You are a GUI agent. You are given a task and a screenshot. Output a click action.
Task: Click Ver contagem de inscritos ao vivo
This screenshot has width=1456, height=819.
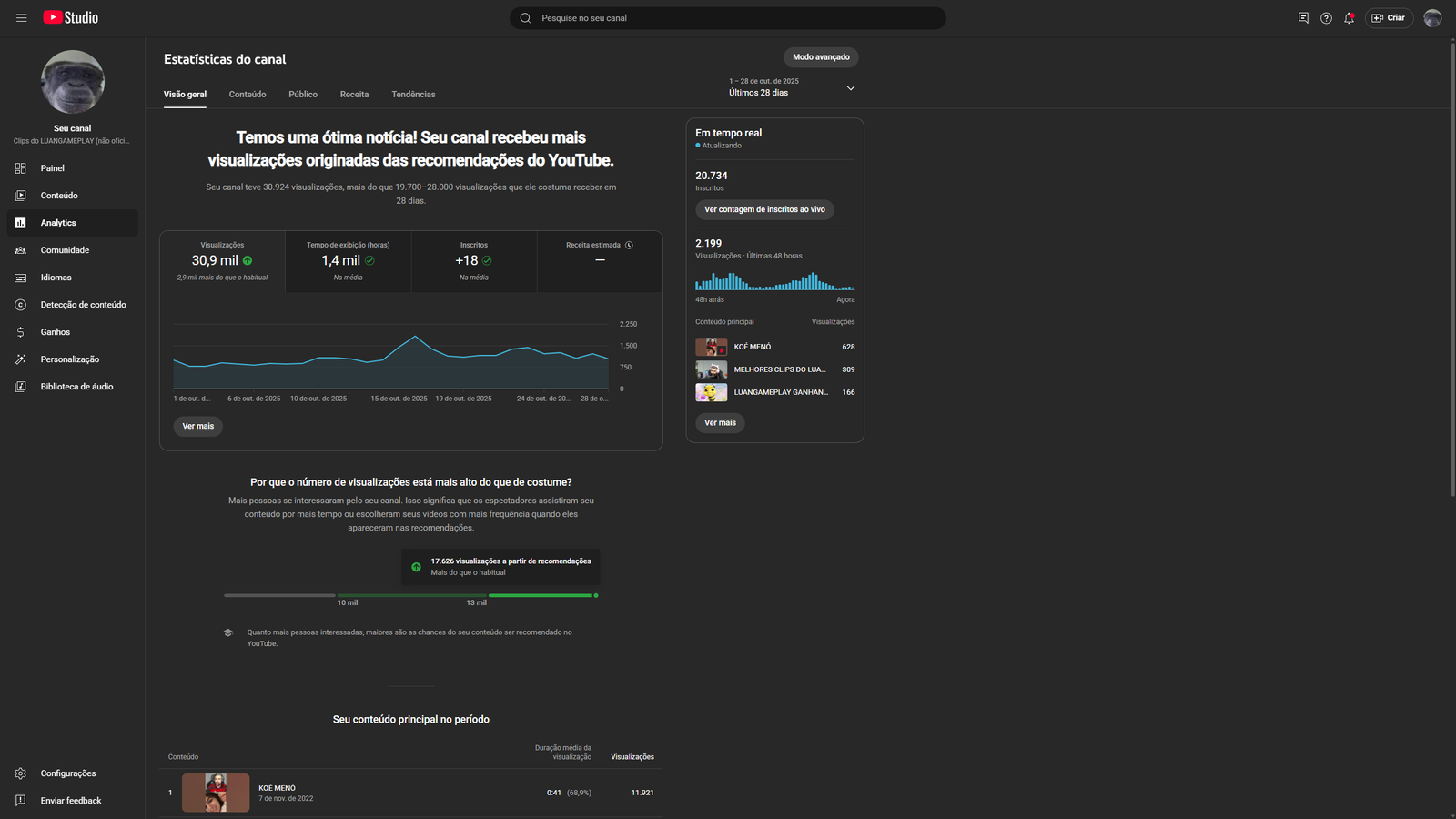click(x=764, y=209)
